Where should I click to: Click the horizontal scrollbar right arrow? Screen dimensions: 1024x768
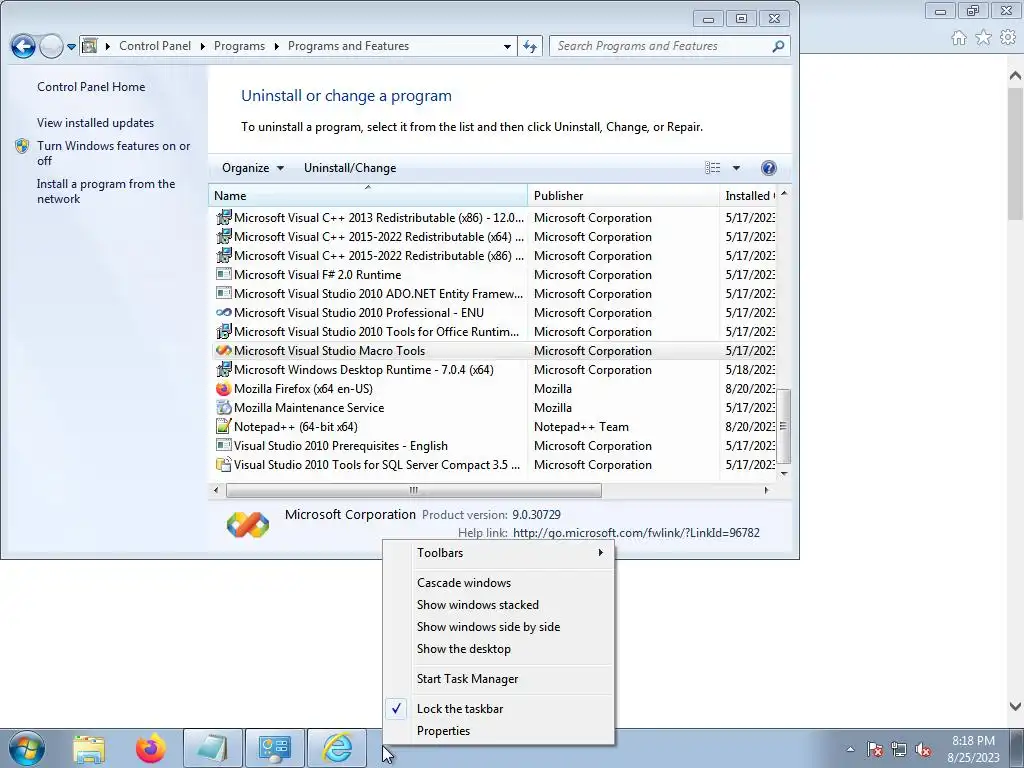(766, 490)
